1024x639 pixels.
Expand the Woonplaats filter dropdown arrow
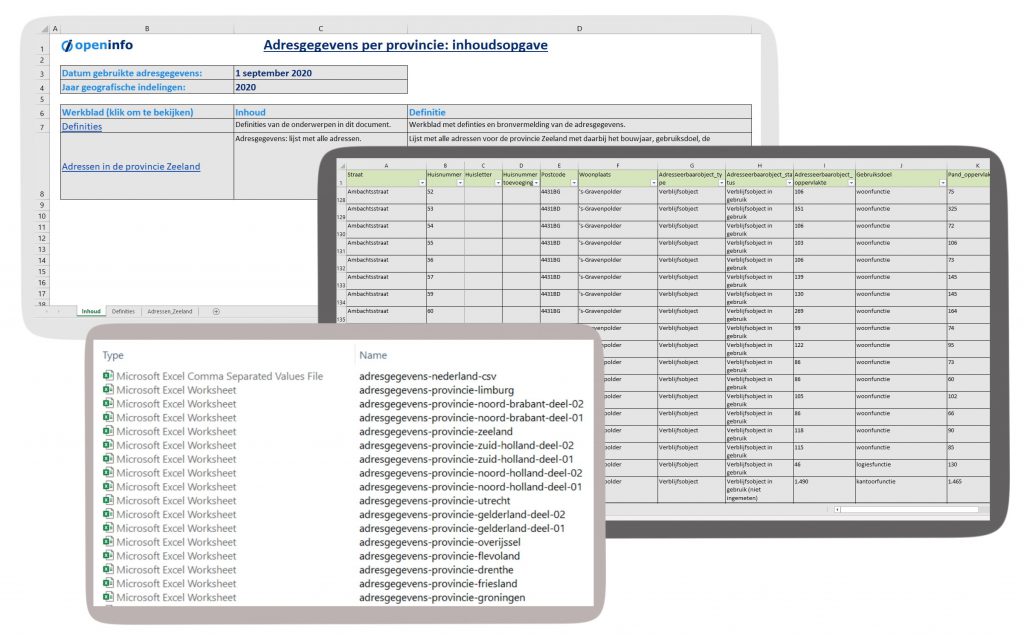pyautogui.click(x=652, y=183)
